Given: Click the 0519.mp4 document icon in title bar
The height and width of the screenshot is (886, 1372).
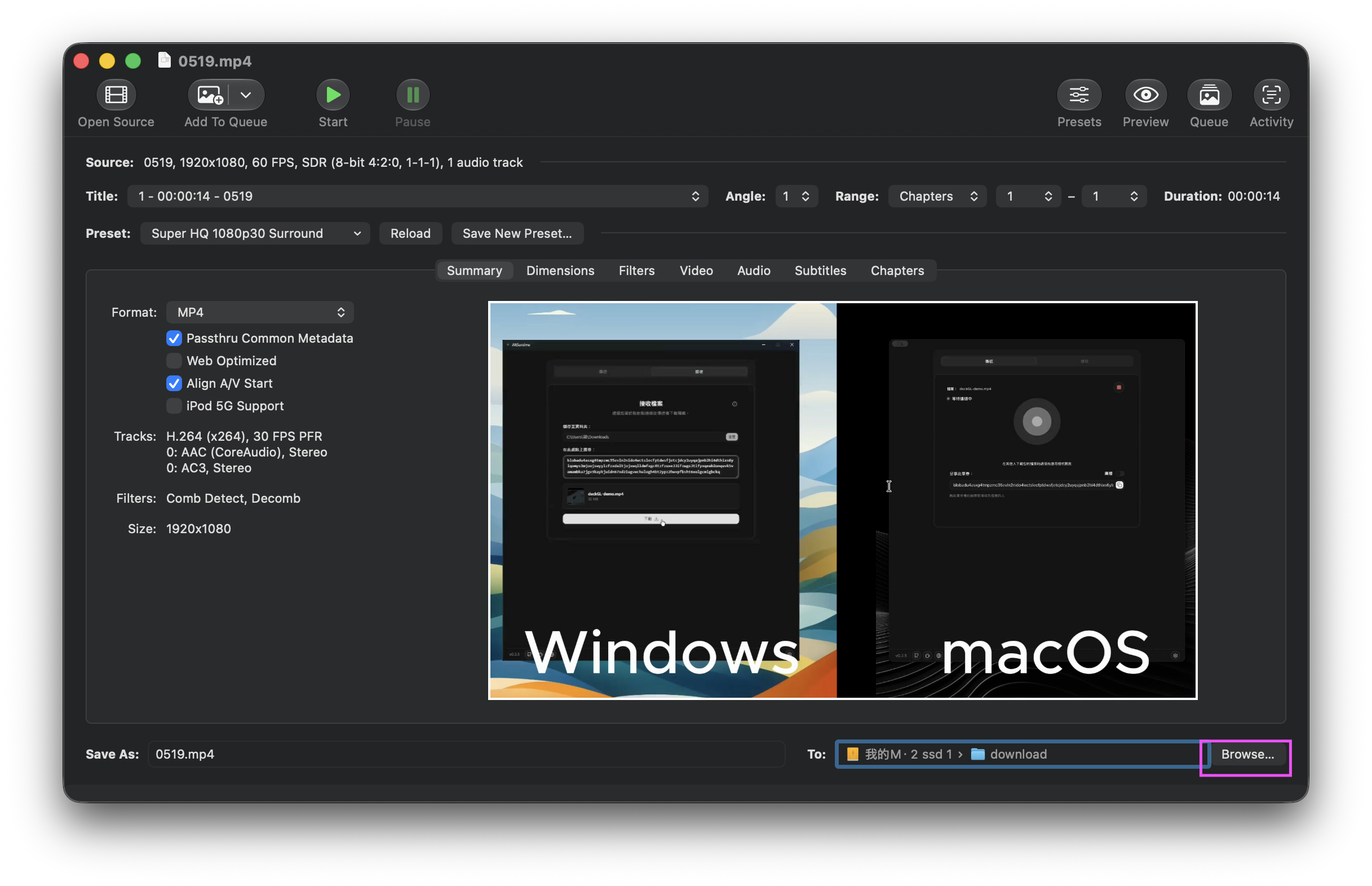Looking at the screenshot, I should pos(165,60).
